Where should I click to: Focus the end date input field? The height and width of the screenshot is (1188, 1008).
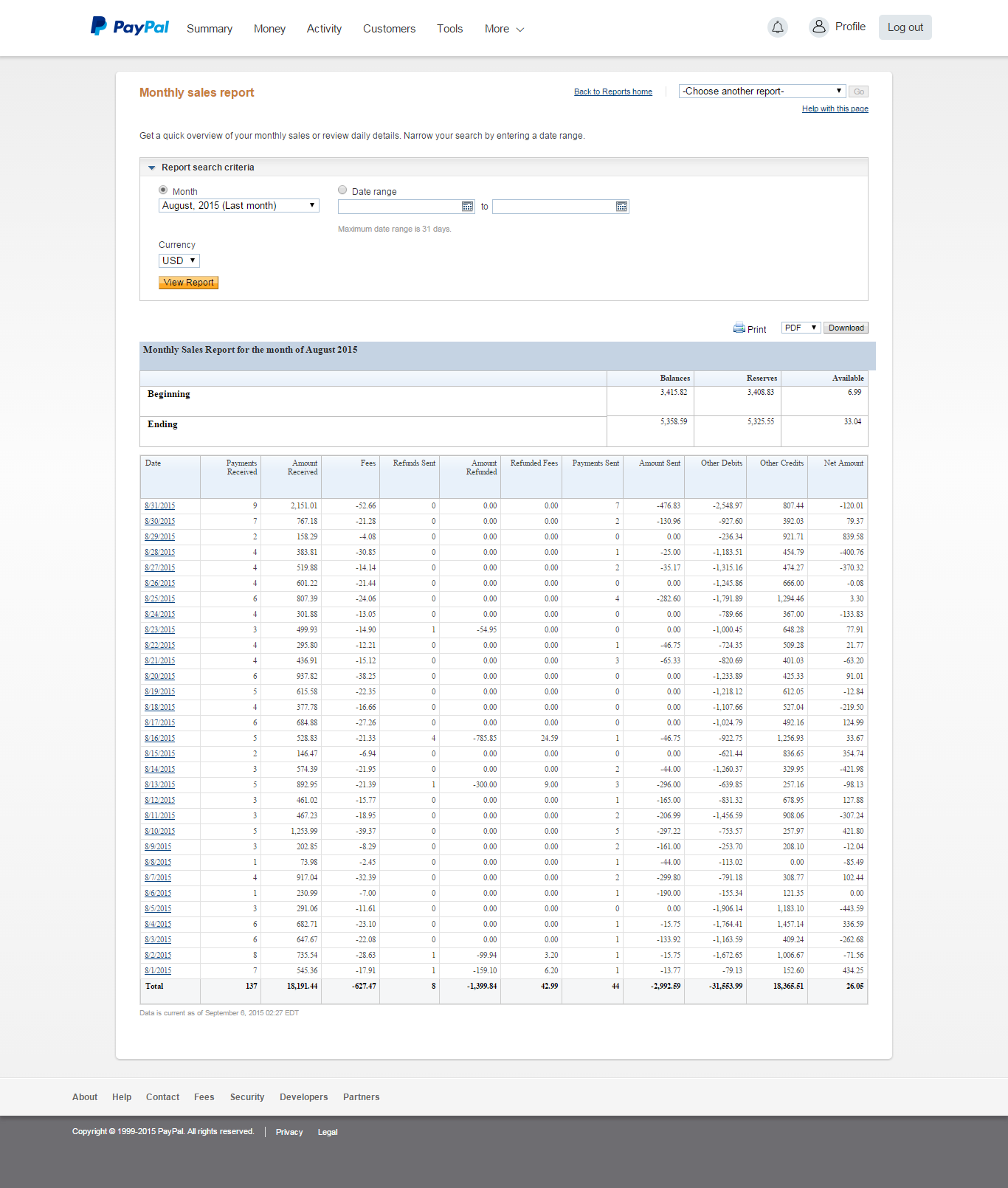click(553, 207)
